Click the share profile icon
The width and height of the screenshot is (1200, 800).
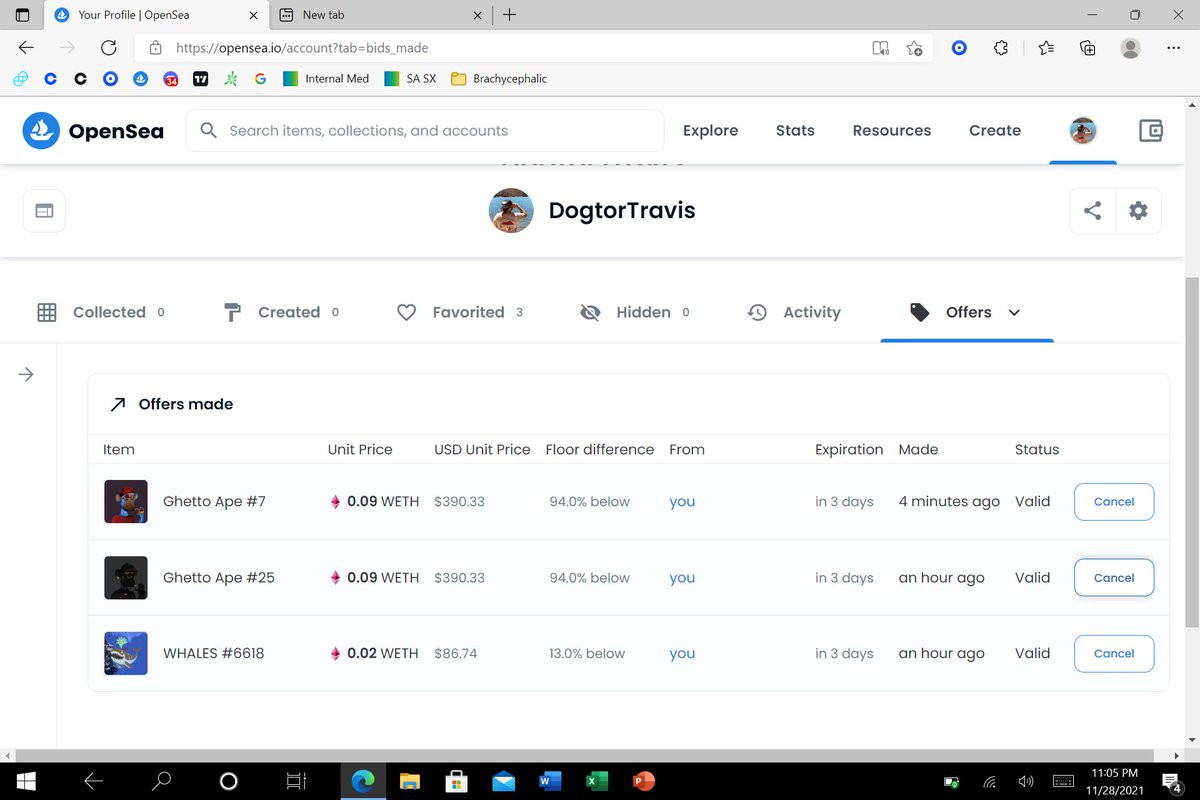coord(1092,211)
